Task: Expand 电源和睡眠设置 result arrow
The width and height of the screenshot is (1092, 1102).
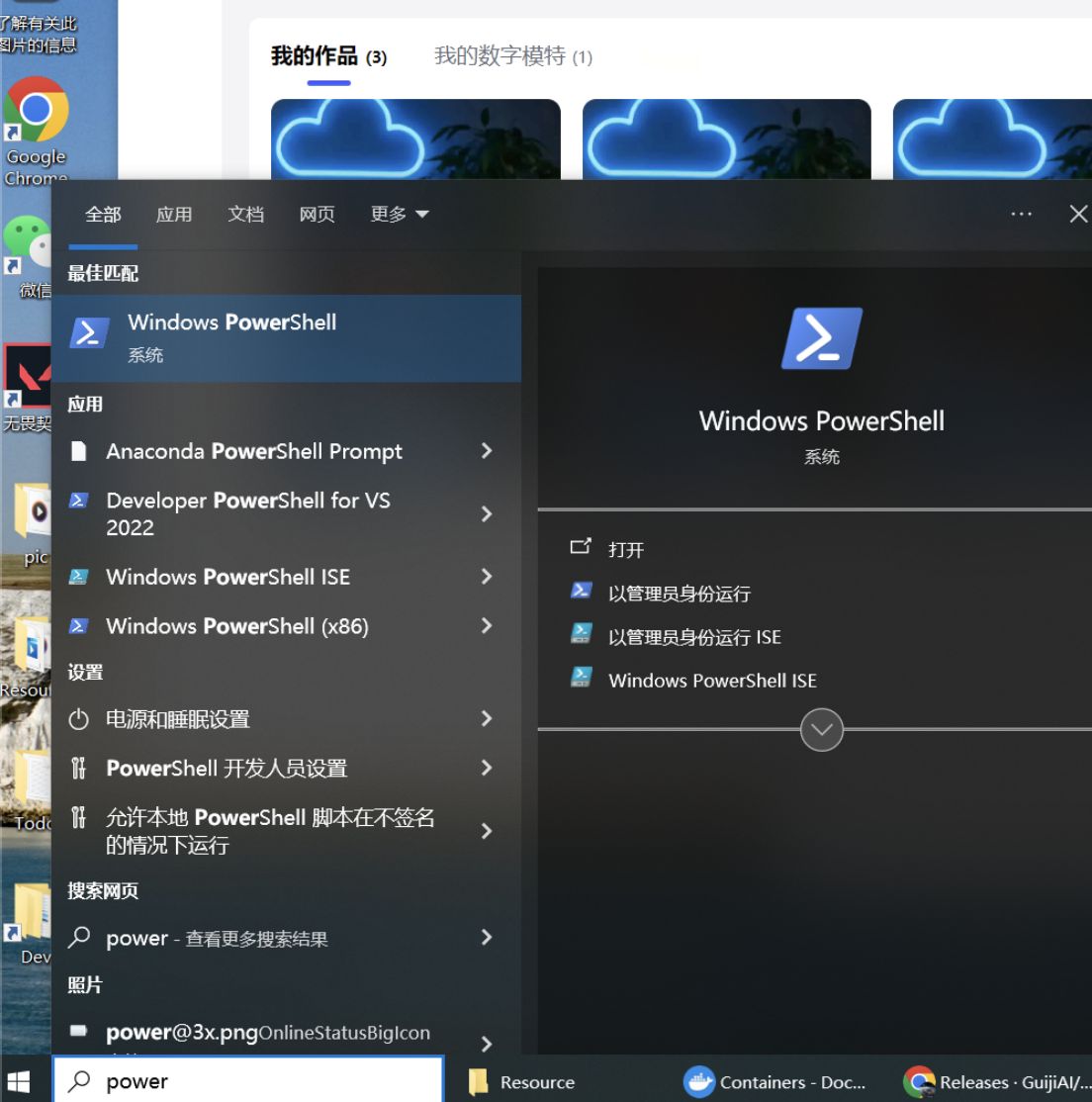Action: [487, 719]
